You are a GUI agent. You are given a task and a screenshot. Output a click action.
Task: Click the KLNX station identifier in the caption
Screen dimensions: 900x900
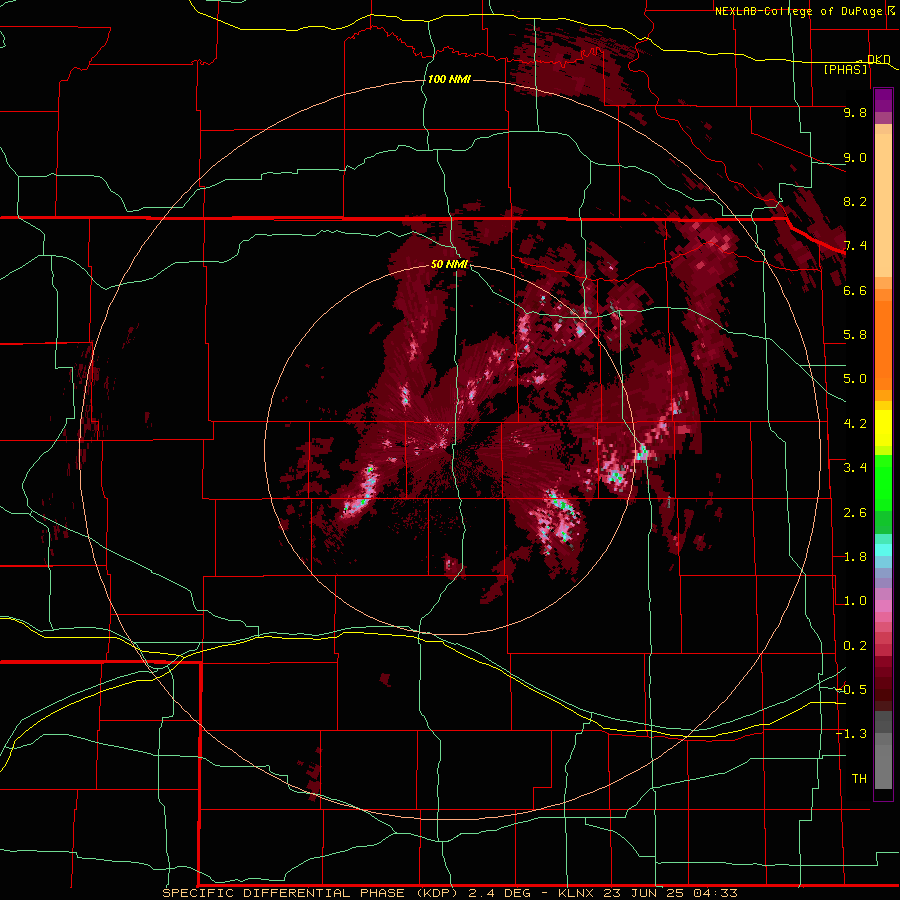577,893
